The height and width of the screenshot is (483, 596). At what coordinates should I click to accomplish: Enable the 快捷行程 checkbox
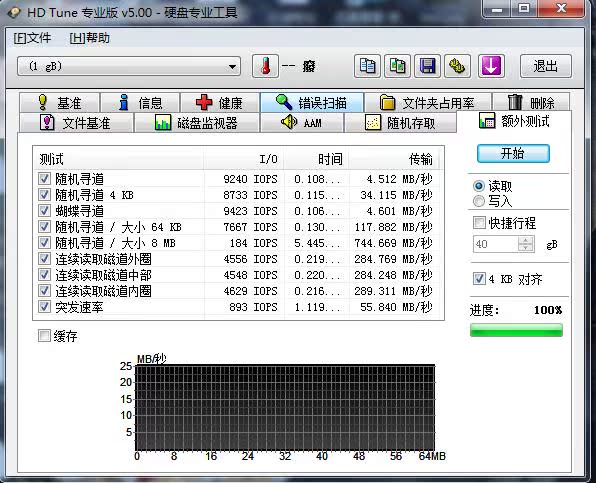[479, 222]
